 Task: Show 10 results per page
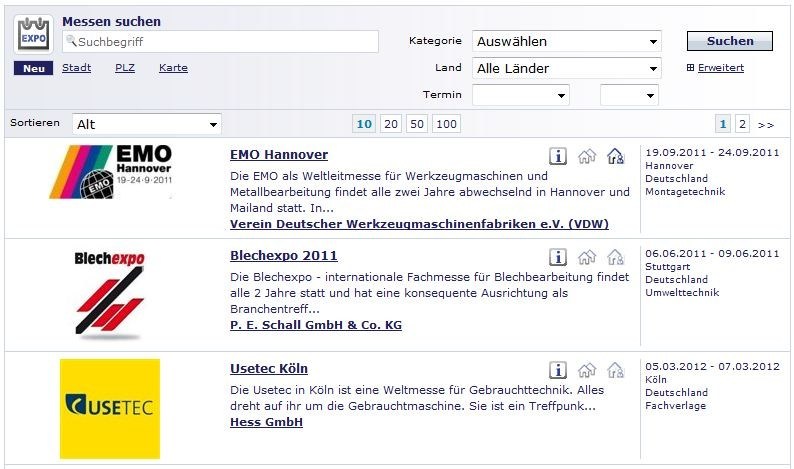(364, 124)
